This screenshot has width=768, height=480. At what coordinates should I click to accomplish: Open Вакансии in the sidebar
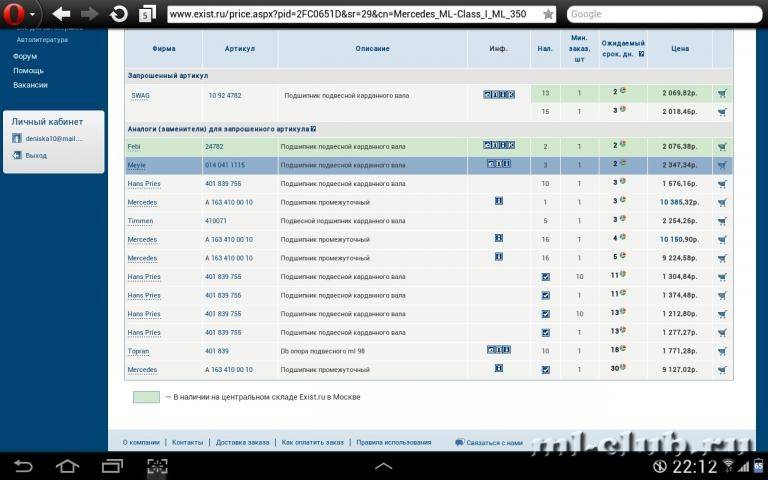click(x=30, y=85)
